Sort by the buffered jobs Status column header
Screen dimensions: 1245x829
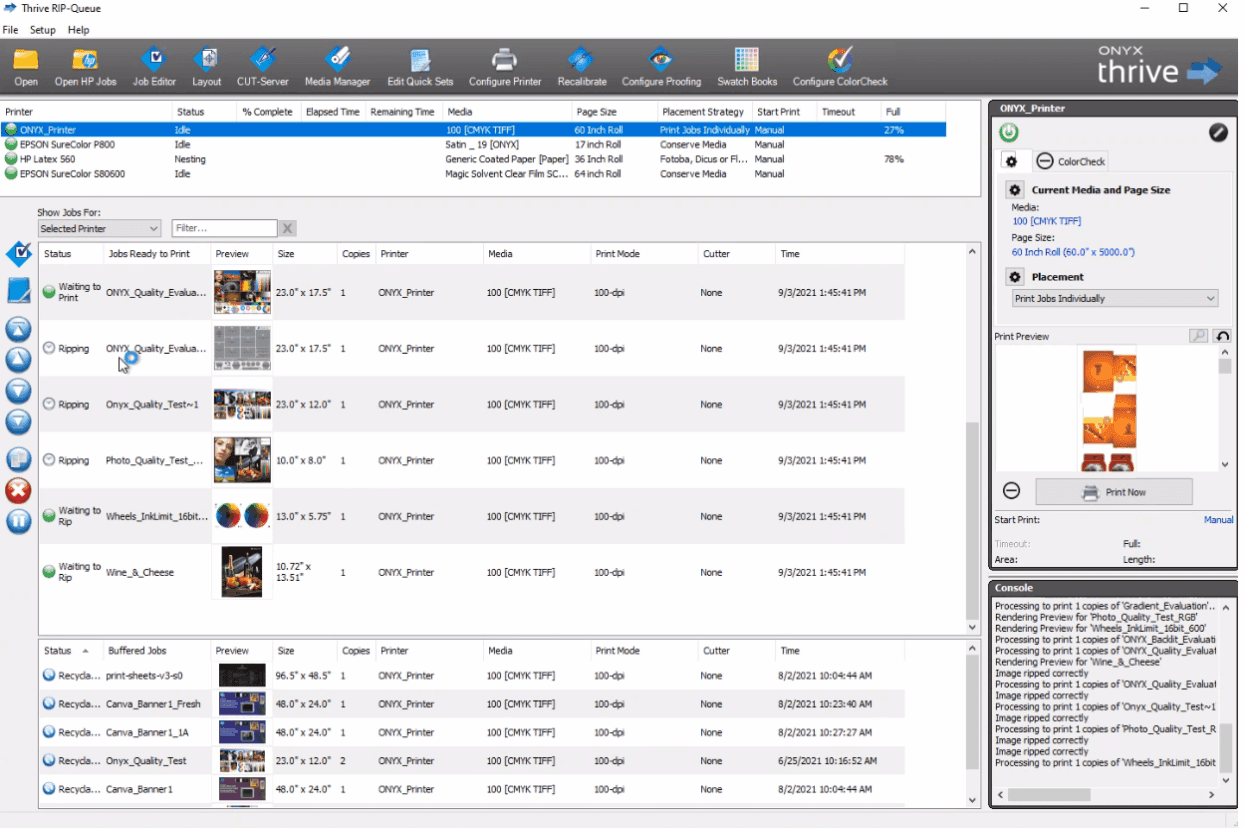[x=58, y=651]
